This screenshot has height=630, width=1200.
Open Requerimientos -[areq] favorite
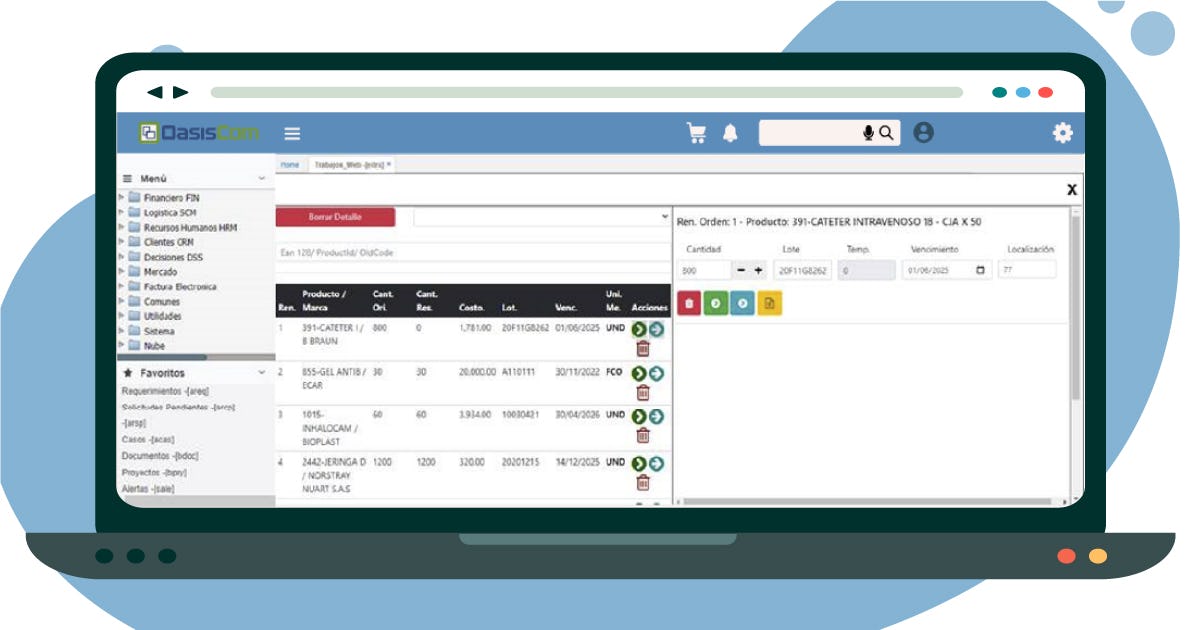click(165, 391)
